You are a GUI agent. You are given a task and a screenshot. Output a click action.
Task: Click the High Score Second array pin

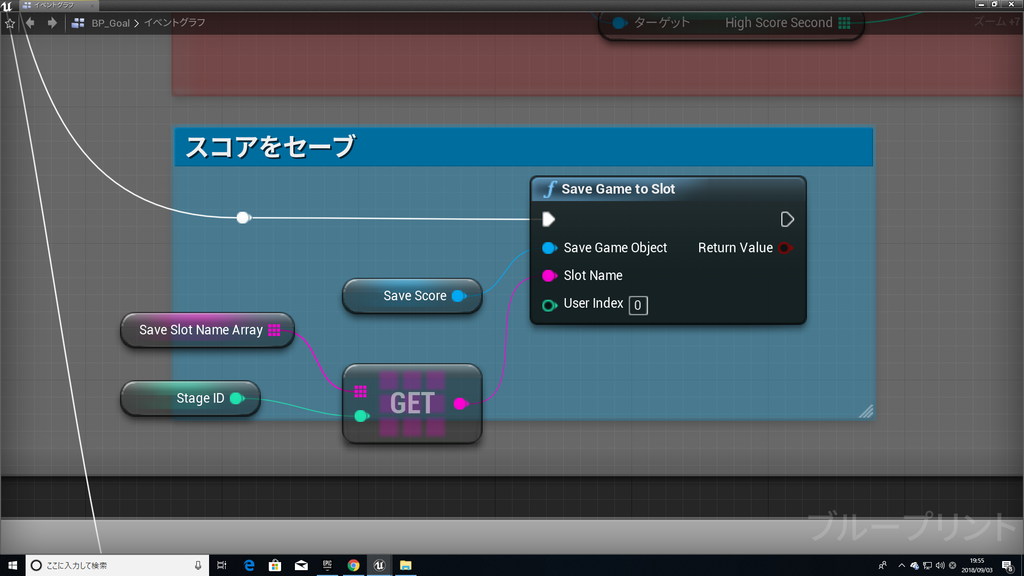point(844,24)
